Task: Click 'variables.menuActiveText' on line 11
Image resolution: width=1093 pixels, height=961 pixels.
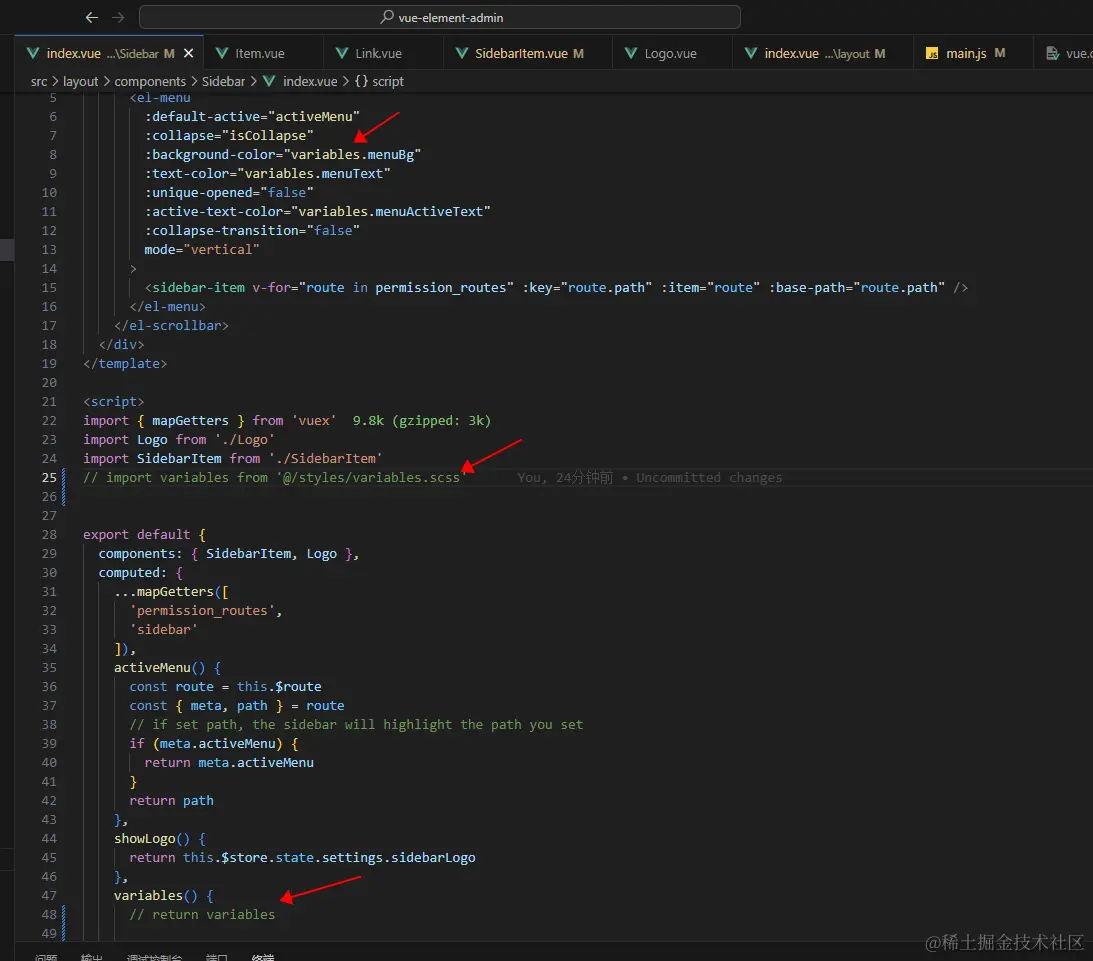Action: pyautogui.click(x=390, y=212)
